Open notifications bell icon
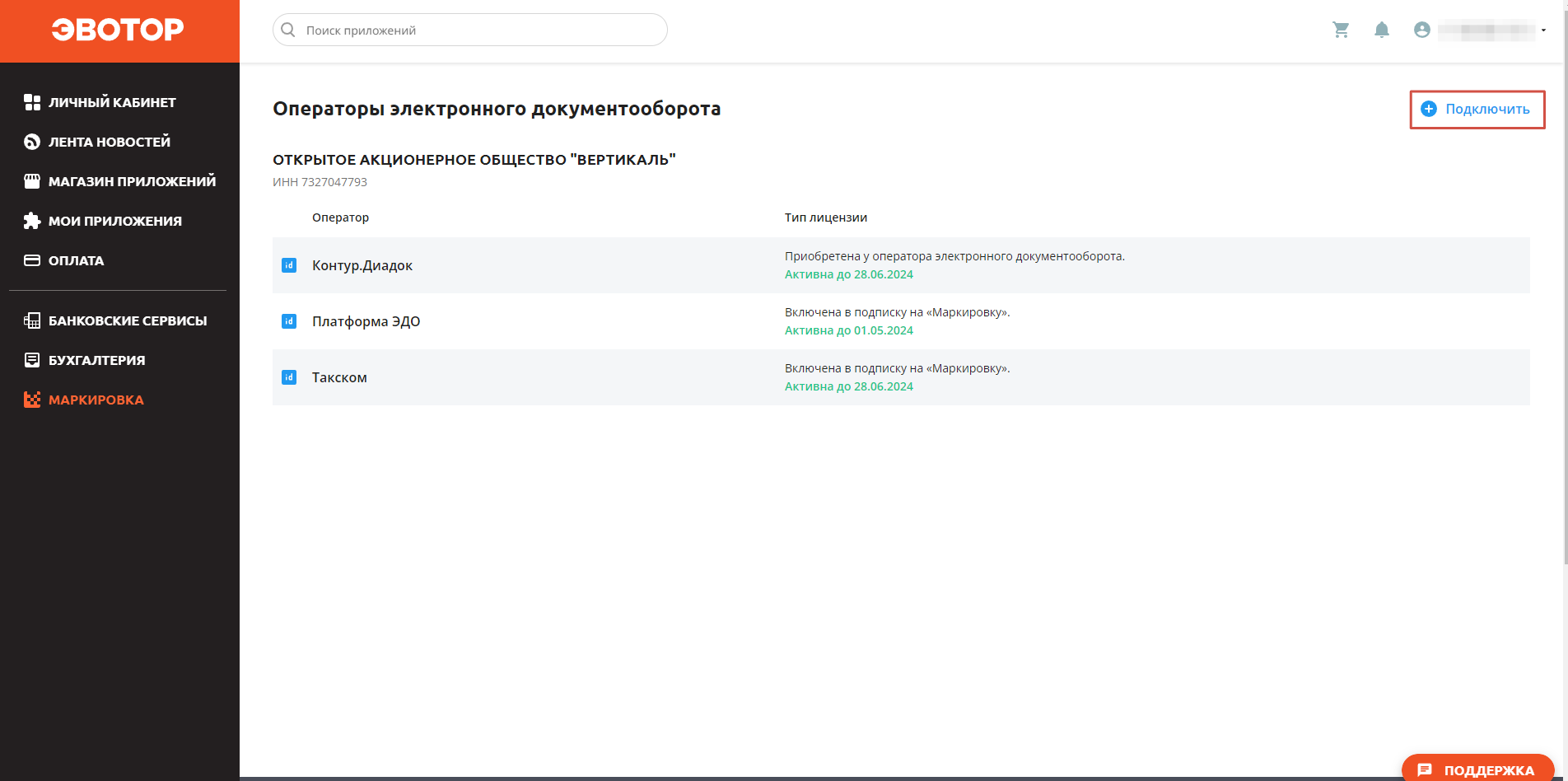The image size is (1568, 781). 1382,30
